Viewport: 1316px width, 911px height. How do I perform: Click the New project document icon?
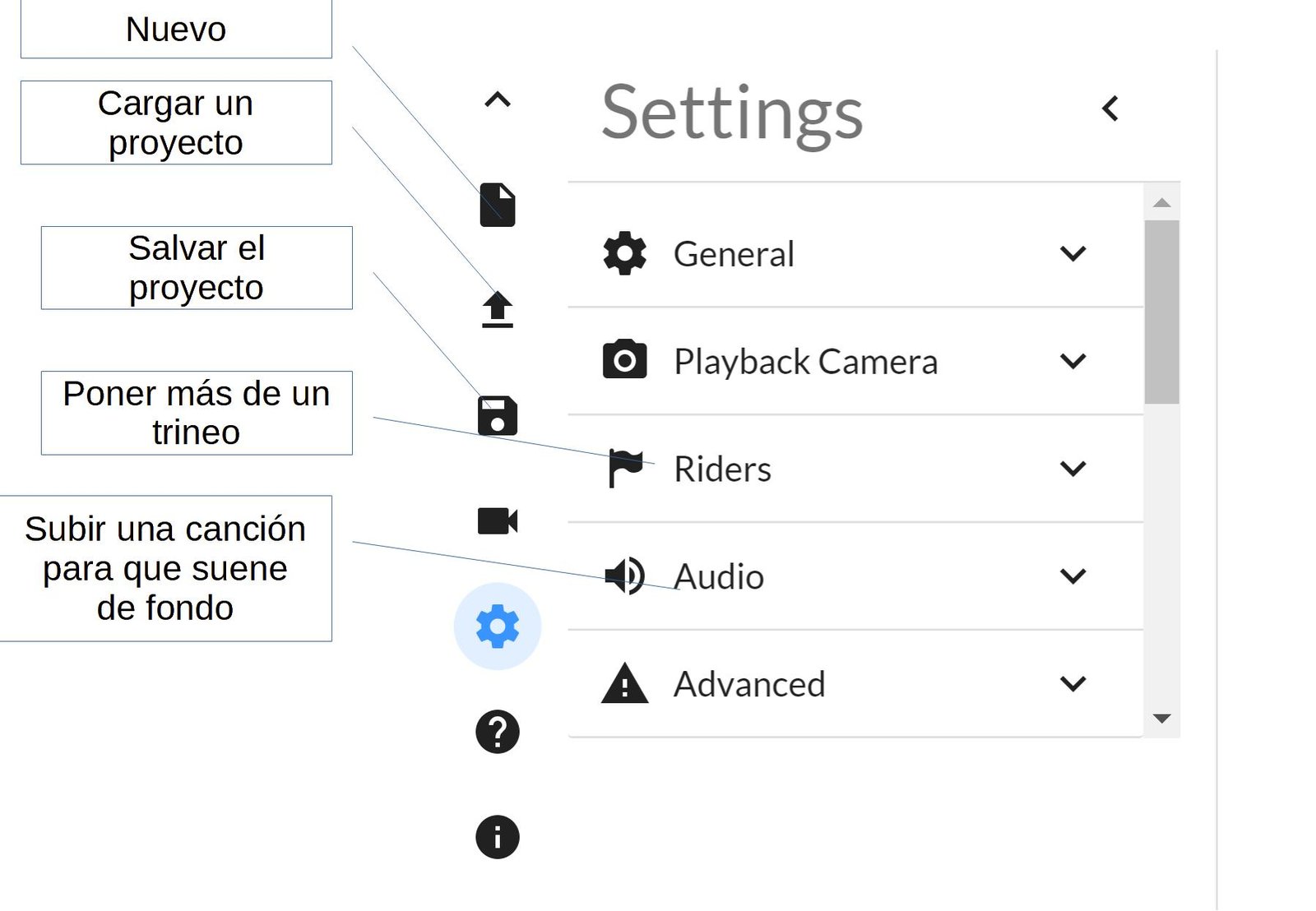tap(497, 206)
